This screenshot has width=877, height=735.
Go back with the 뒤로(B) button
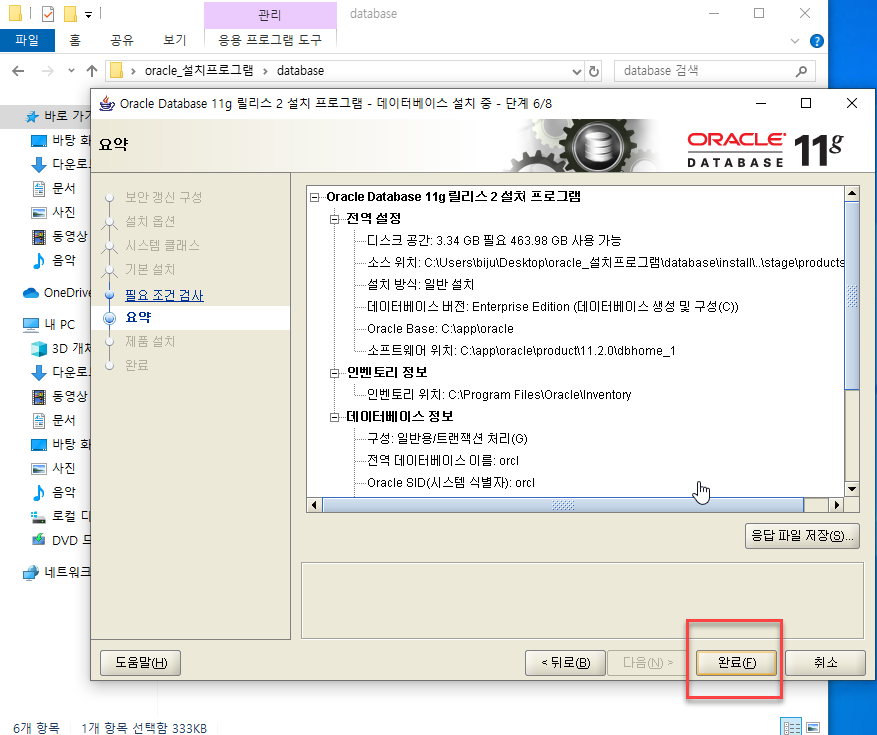(x=565, y=663)
